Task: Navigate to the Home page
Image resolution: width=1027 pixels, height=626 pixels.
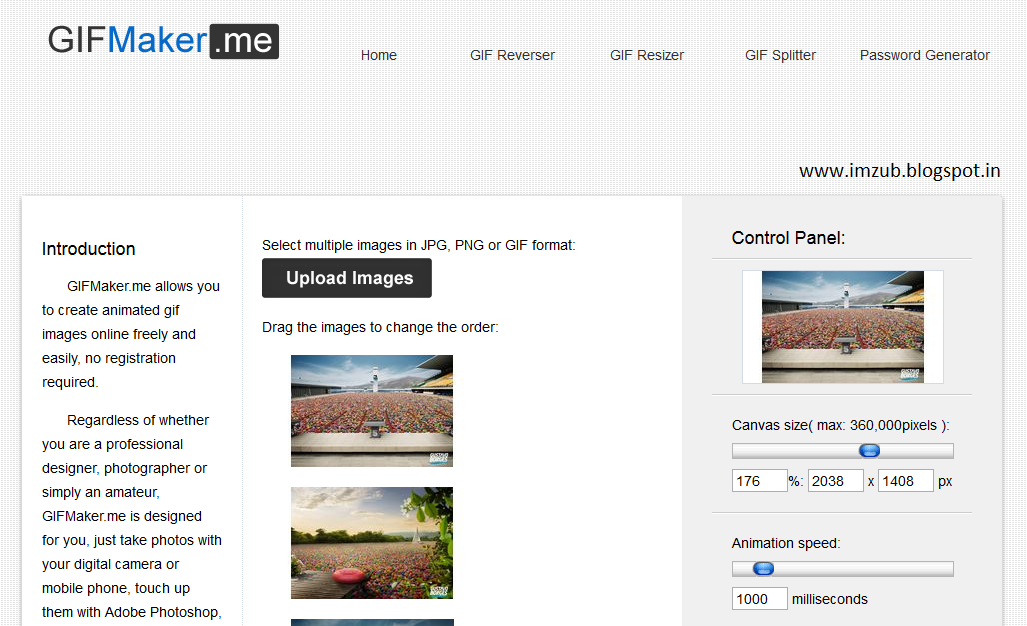Action: click(x=378, y=55)
